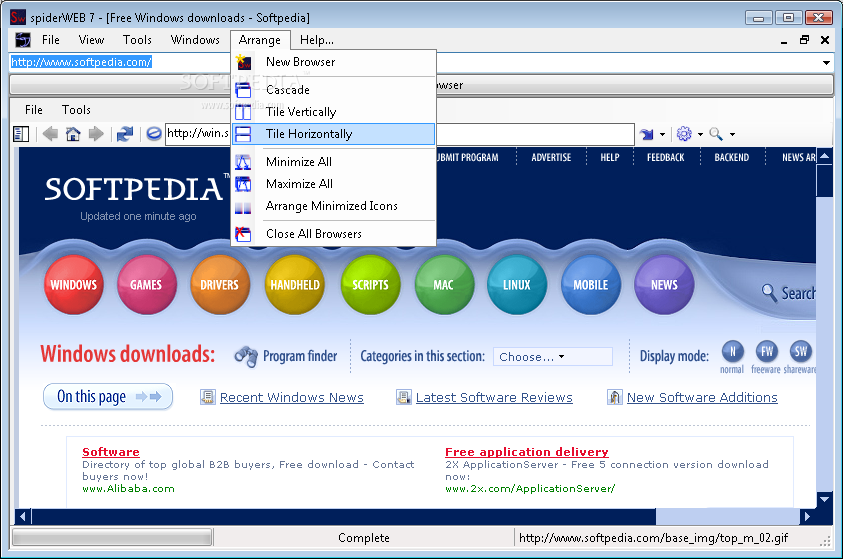Click the vertical scrollbar down arrow
Screen dimensions: 843x559
click(x=824, y=500)
